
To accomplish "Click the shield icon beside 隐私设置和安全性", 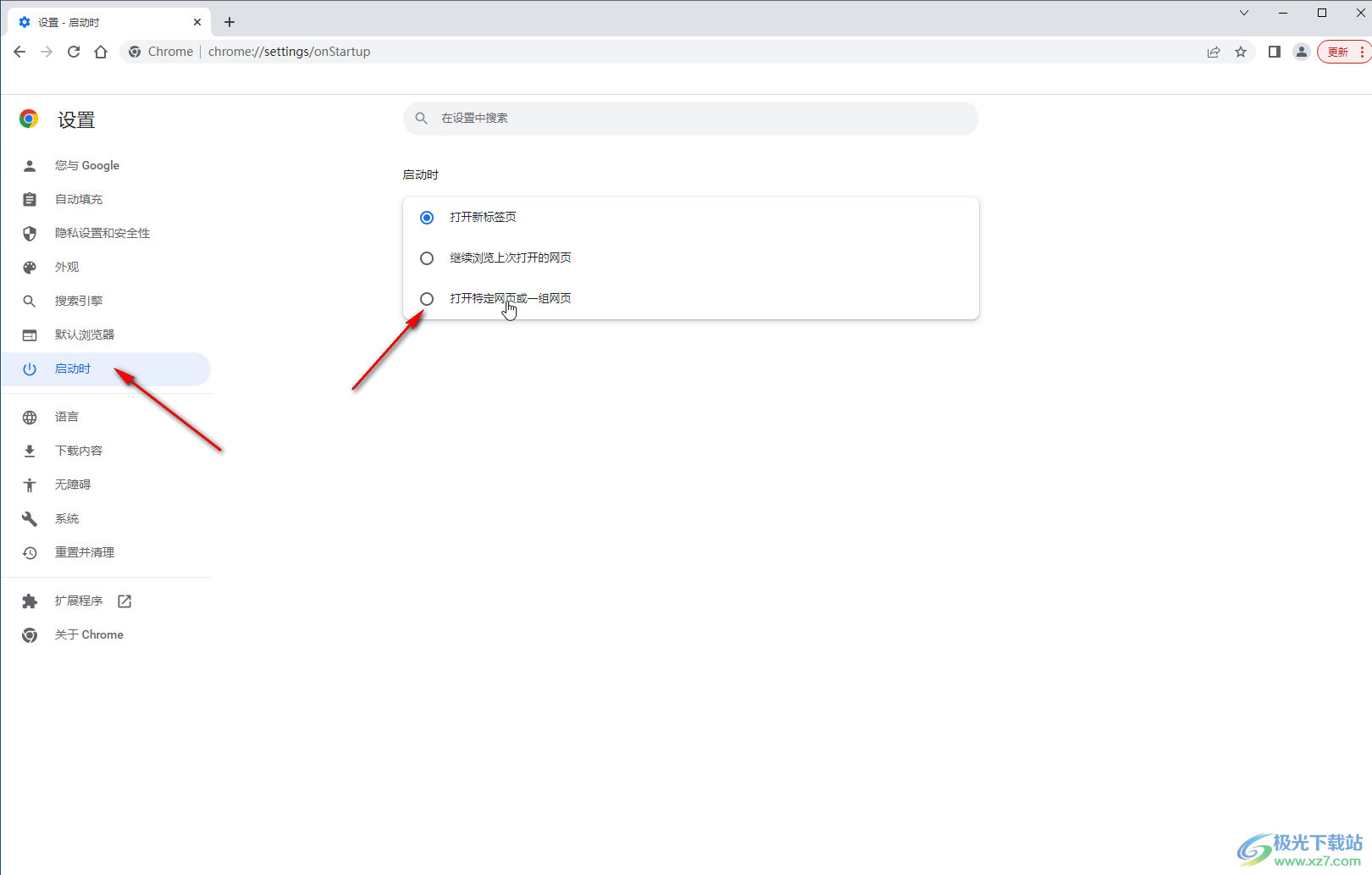I will 30,234.
